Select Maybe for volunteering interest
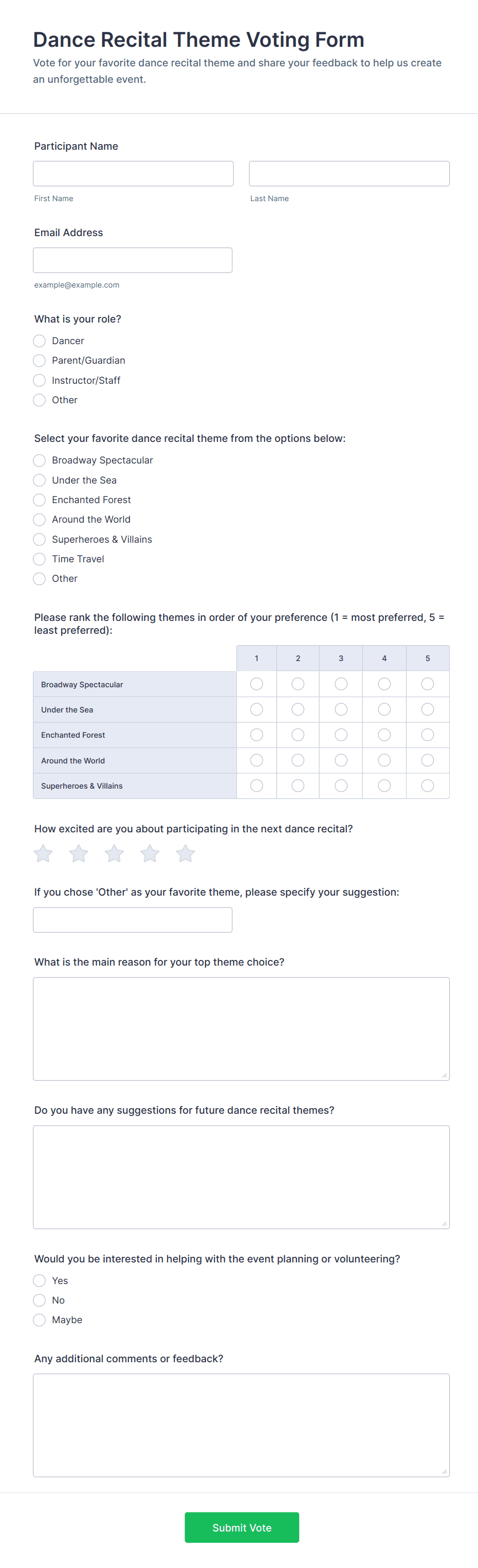This screenshot has height=1568, width=478. pos(40,1320)
